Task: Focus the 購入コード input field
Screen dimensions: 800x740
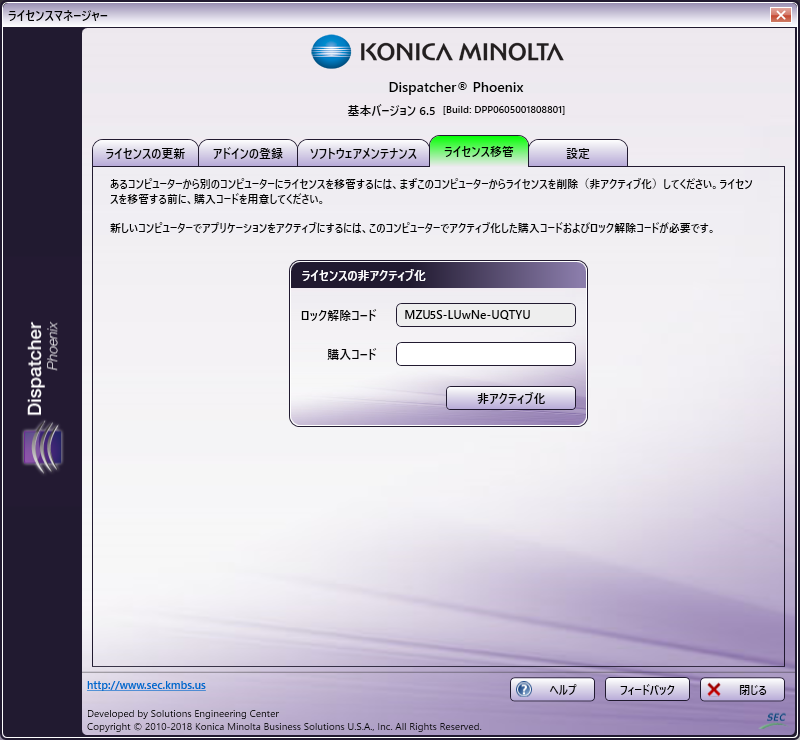Action: pyautogui.click(x=486, y=354)
